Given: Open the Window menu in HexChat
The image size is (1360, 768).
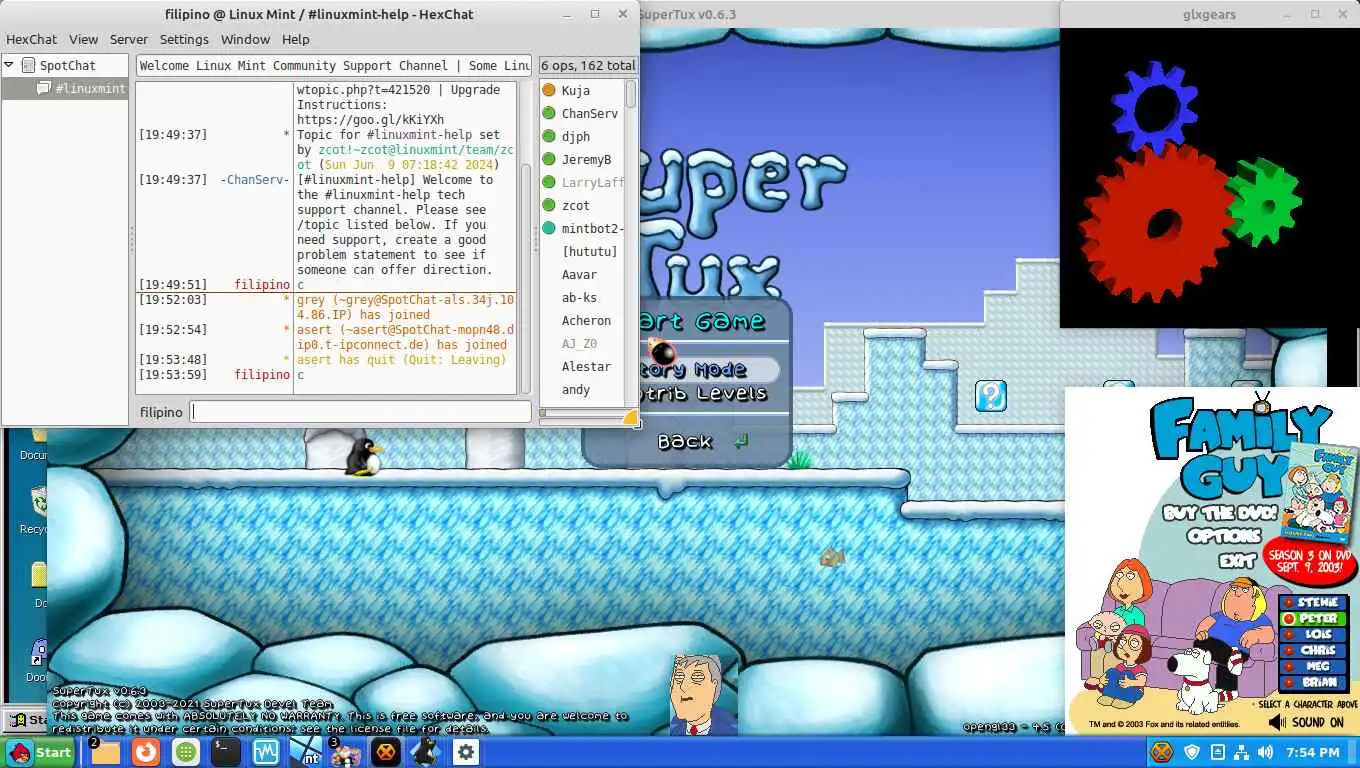Looking at the screenshot, I should [x=245, y=39].
